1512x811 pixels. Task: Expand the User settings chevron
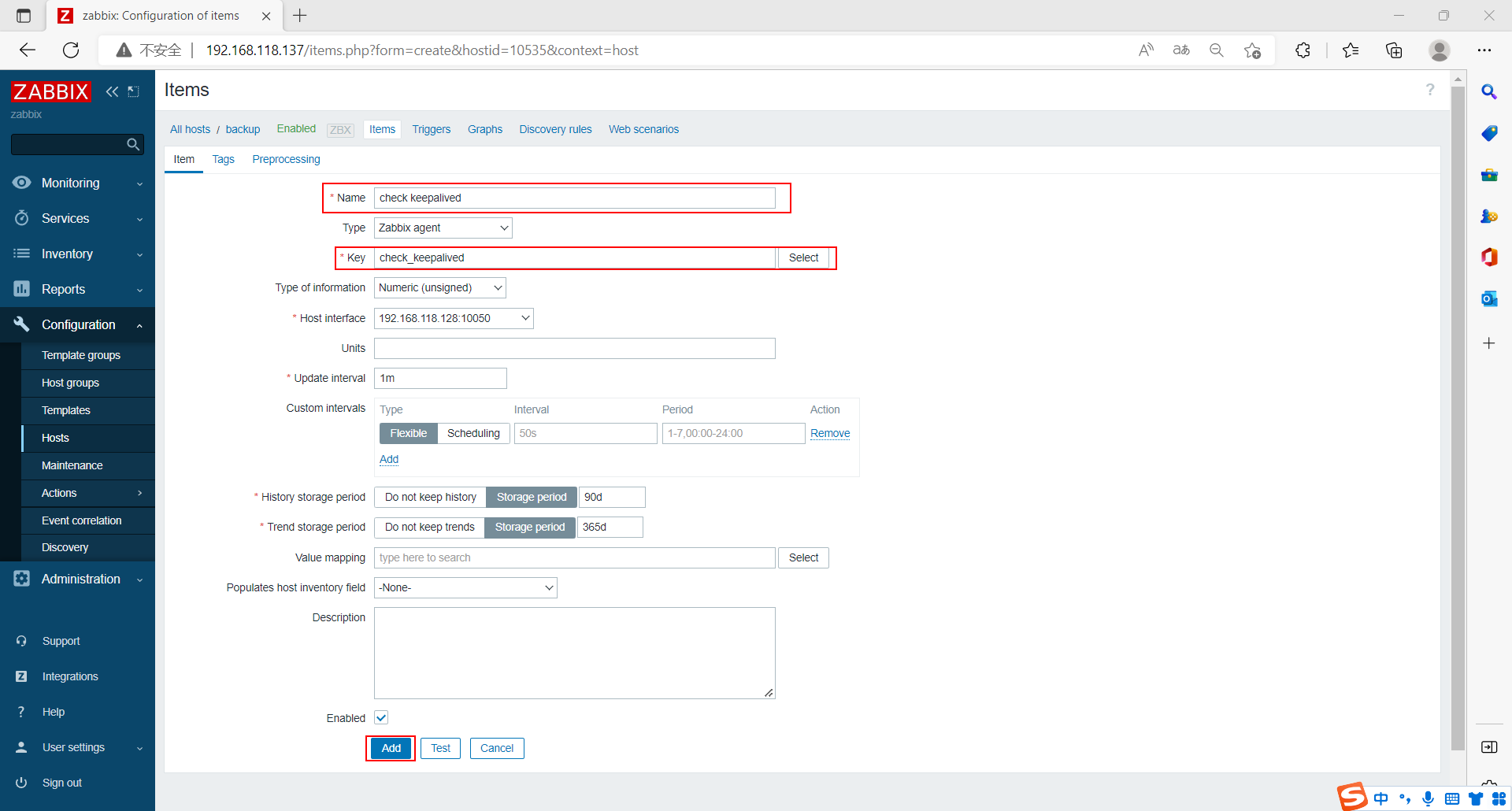(140, 748)
